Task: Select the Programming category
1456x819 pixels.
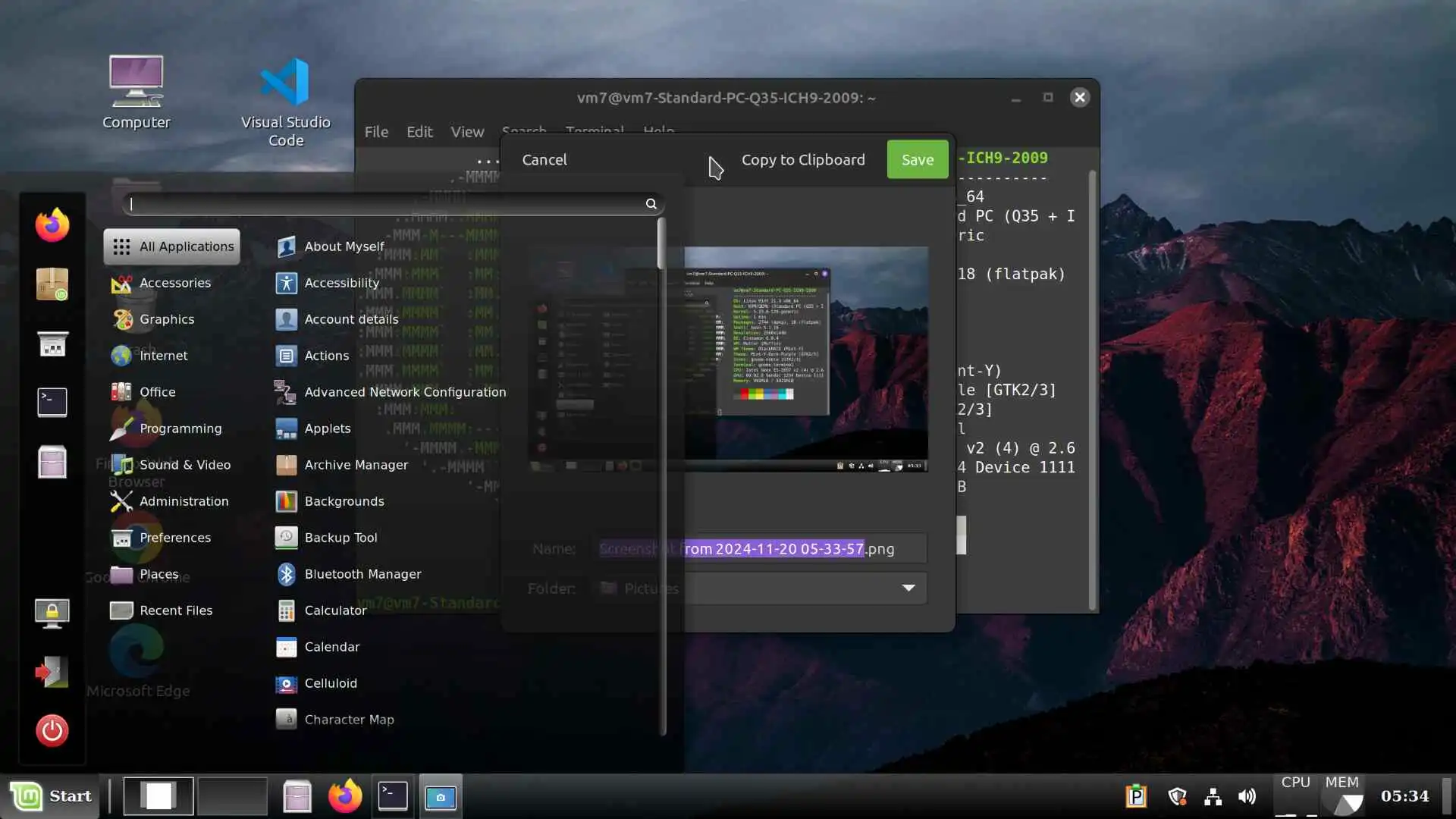Action: [x=180, y=428]
